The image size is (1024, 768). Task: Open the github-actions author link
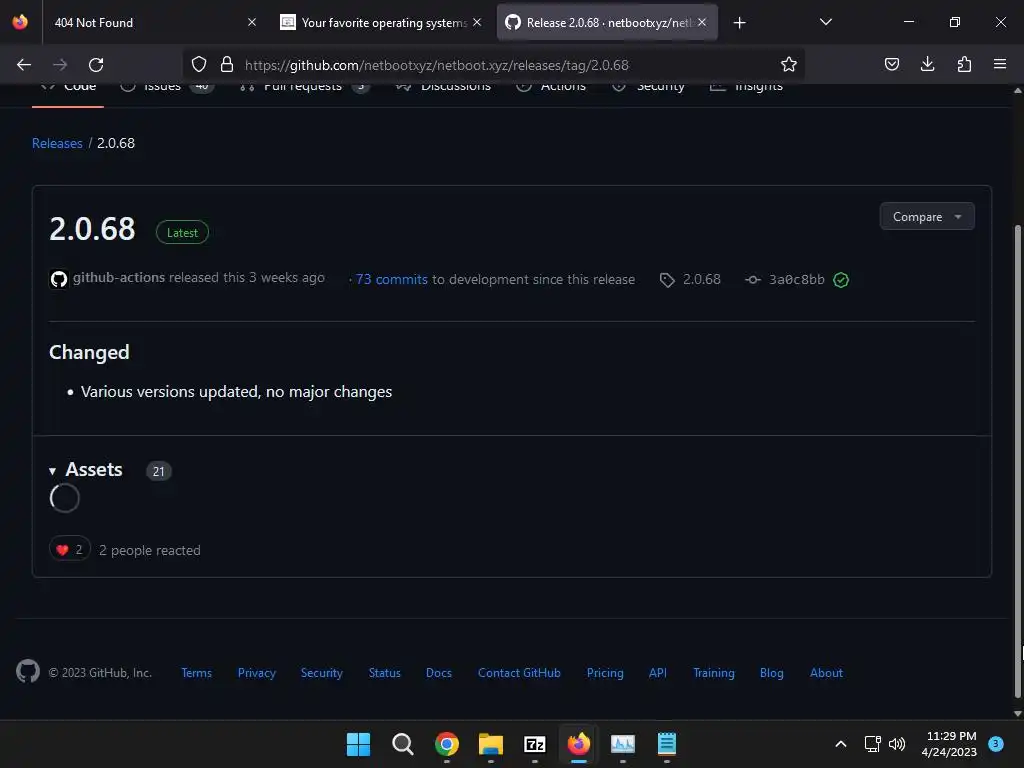(119, 278)
